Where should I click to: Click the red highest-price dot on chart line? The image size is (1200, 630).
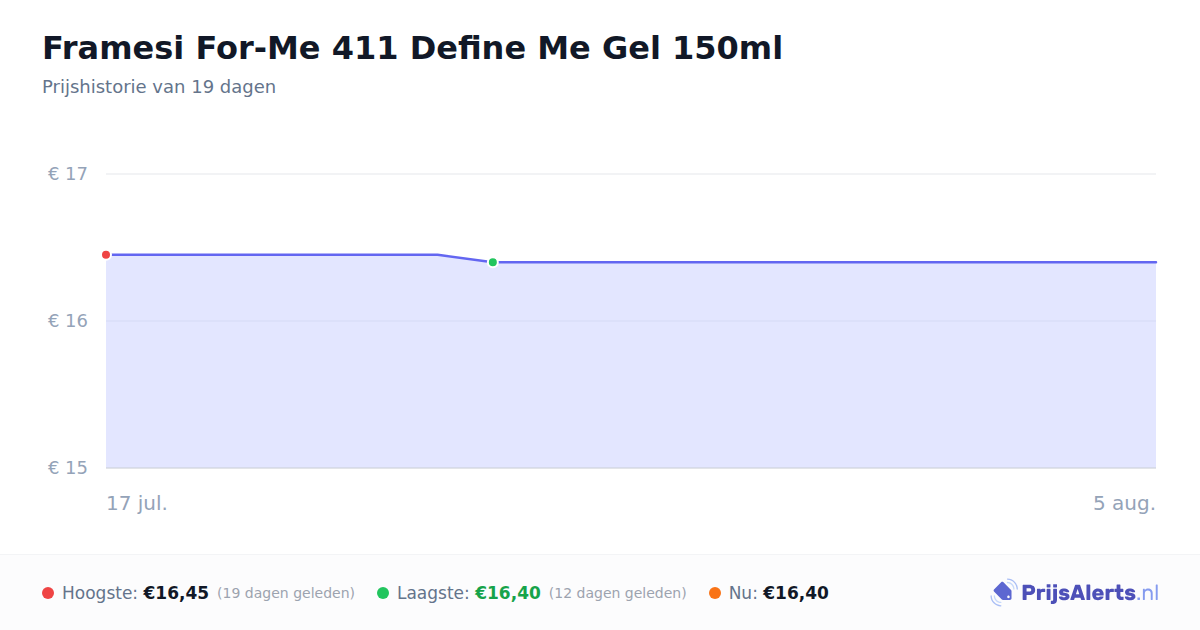(x=106, y=255)
